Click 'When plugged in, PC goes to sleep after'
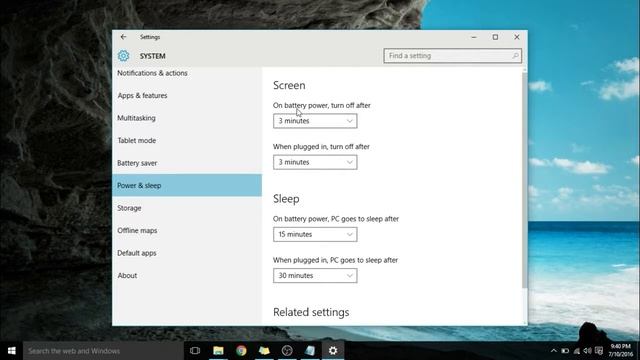Image resolution: width=640 pixels, height=360 pixels. pos(336,260)
